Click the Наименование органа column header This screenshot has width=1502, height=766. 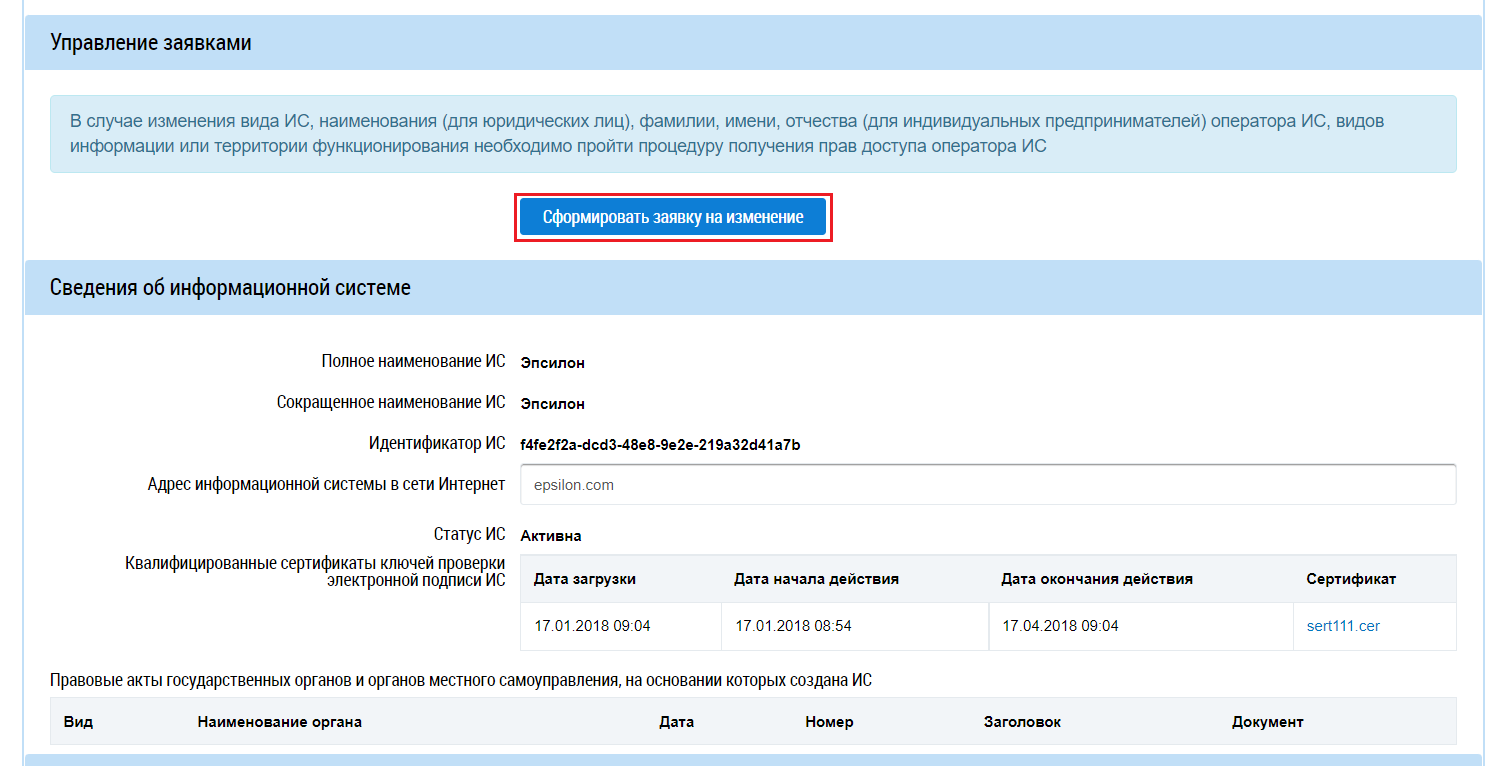click(x=280, y=722)
